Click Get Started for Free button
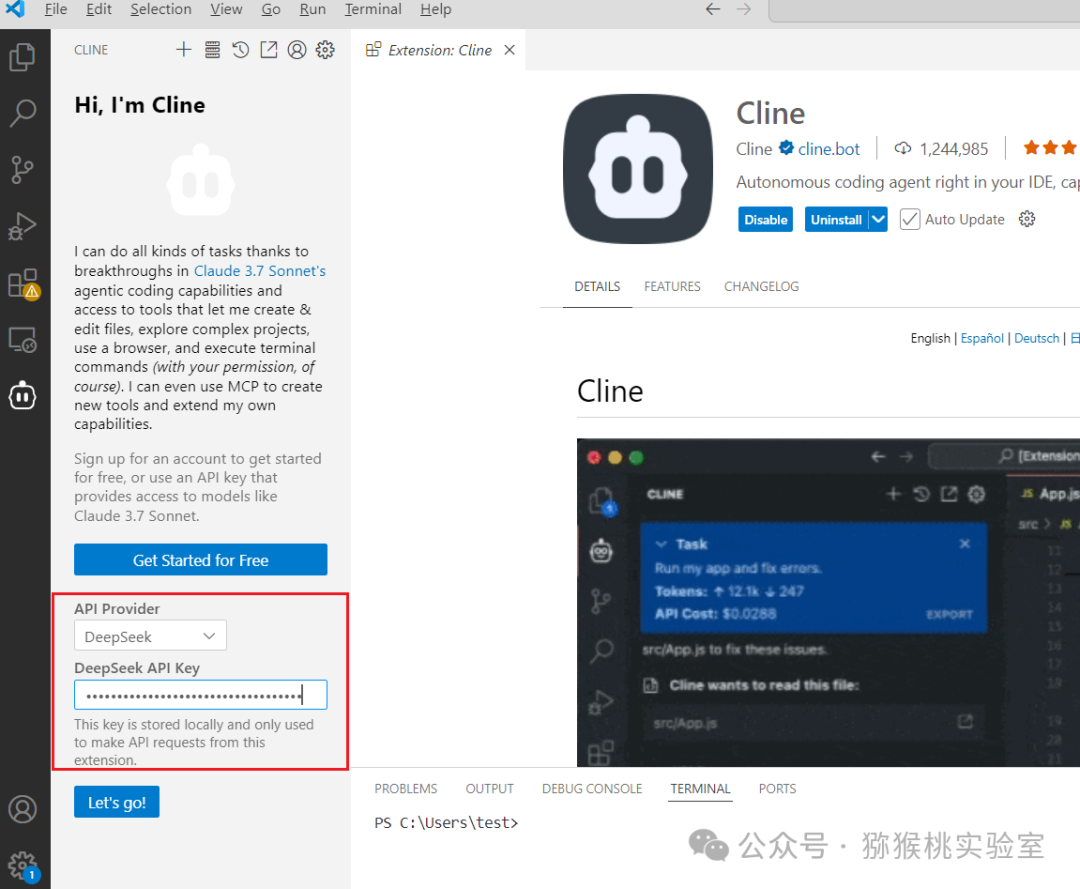The width and height of the screenshot is (1080, 889). coord(200,560)
